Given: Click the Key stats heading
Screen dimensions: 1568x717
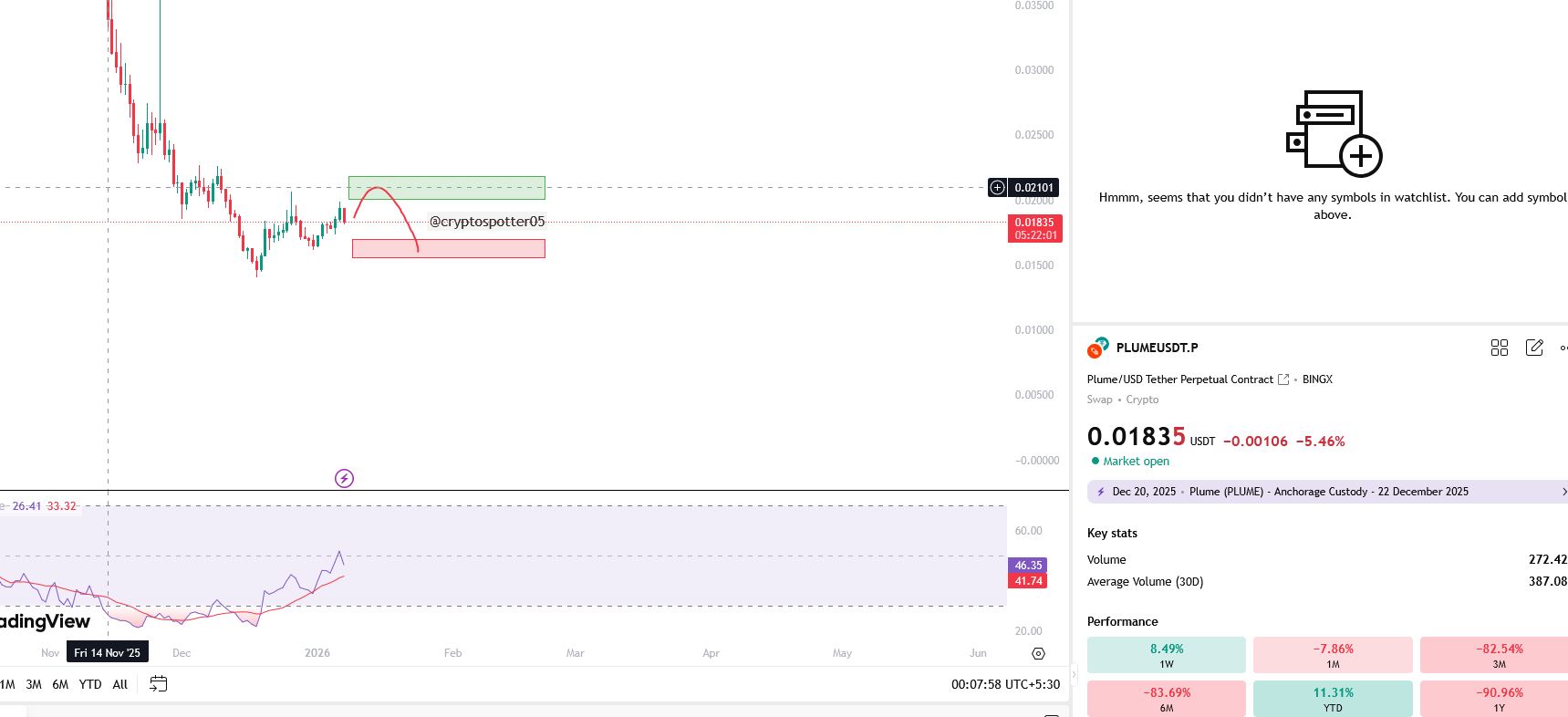Looking at the screenshot, I should pyautogui.click(x=1112, y=533).
